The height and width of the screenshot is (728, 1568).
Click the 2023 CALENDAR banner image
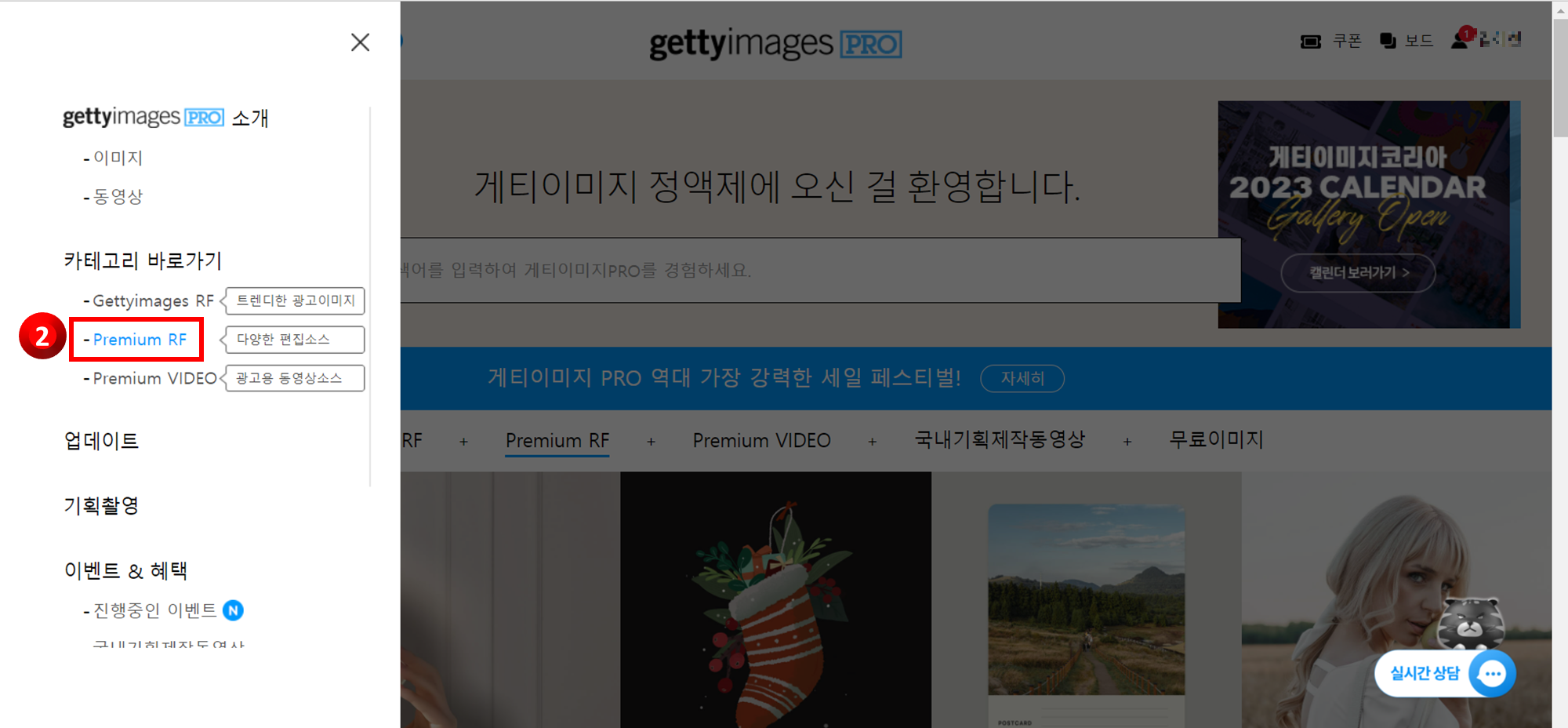[x=1368, y=214]
